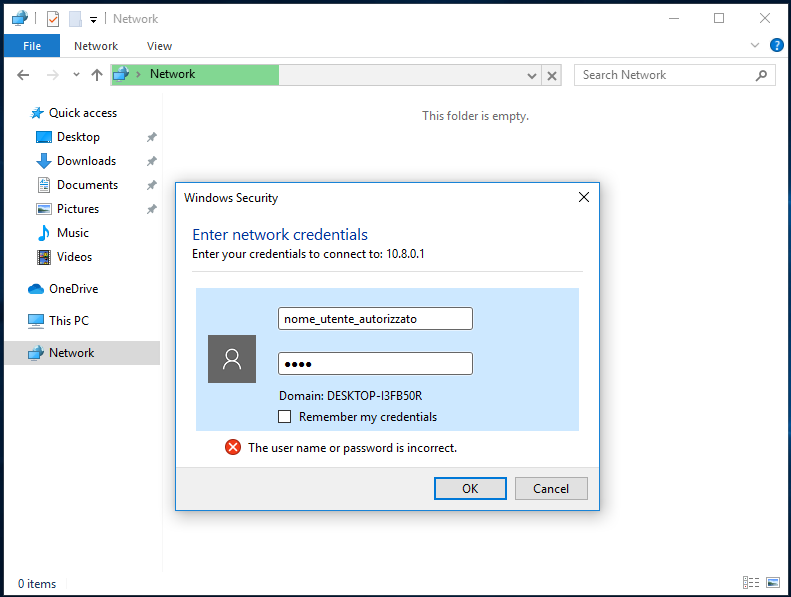The image size is (791, 597).
Task: Select This PC in the sidebar
Action: point(69,320)
